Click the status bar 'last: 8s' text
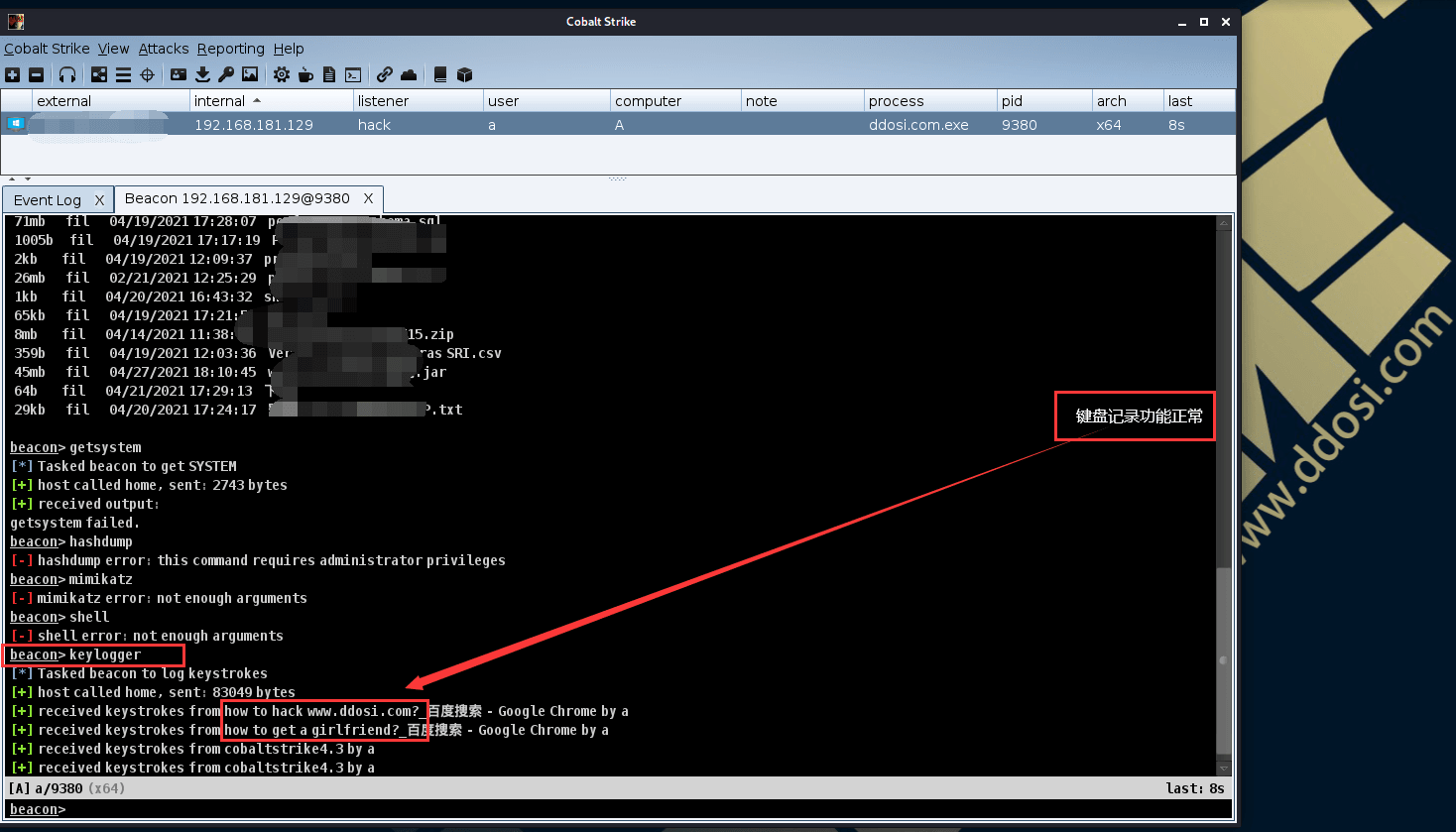This screenshot has height=832, width=1456. [x=1195, y=788]
